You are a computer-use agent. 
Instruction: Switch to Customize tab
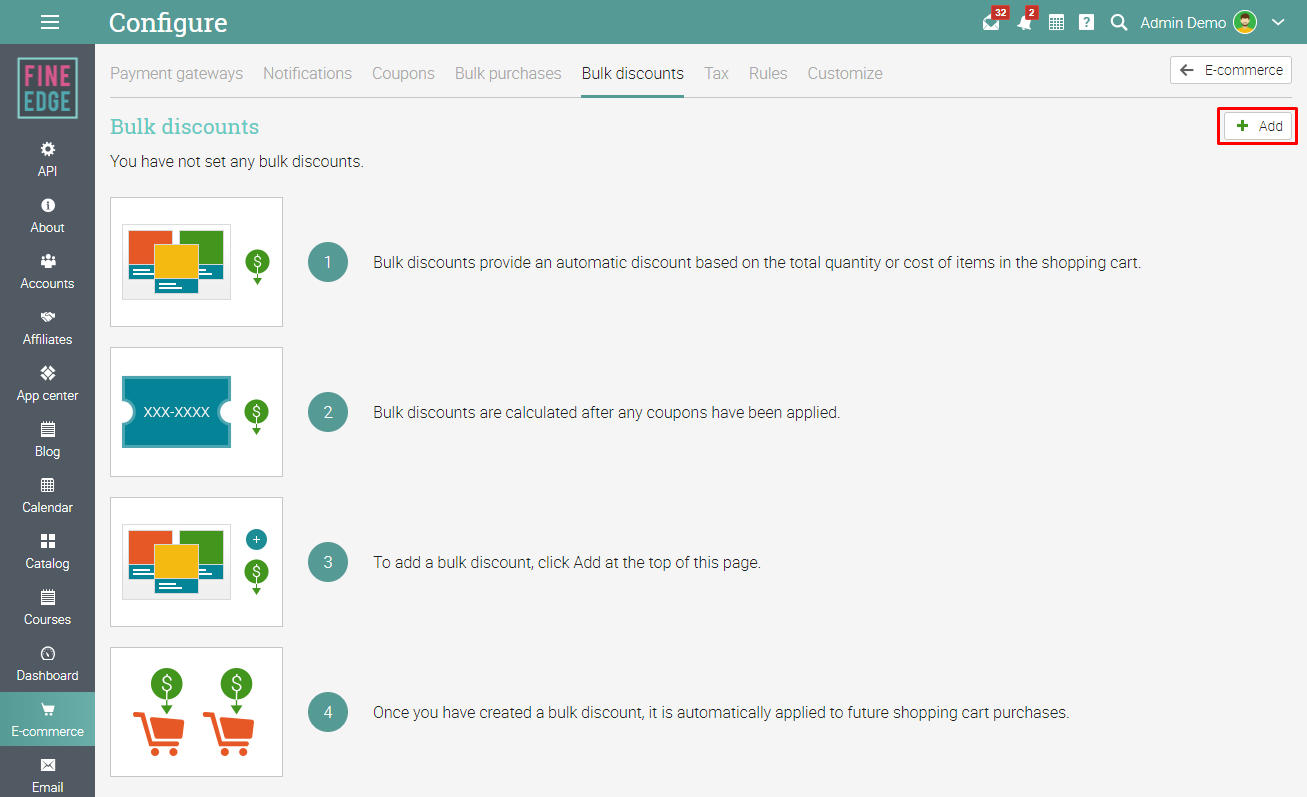[x=845, y=73]
